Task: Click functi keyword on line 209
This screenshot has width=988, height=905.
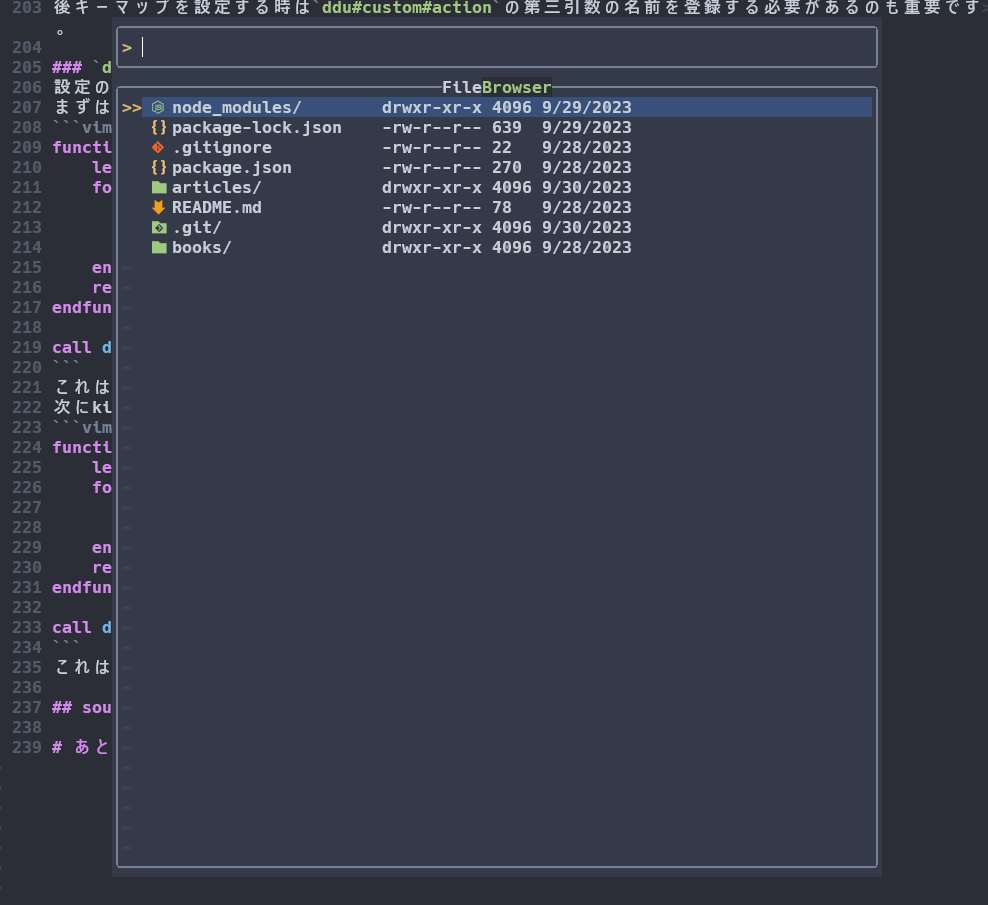Action: click(82, 147)
